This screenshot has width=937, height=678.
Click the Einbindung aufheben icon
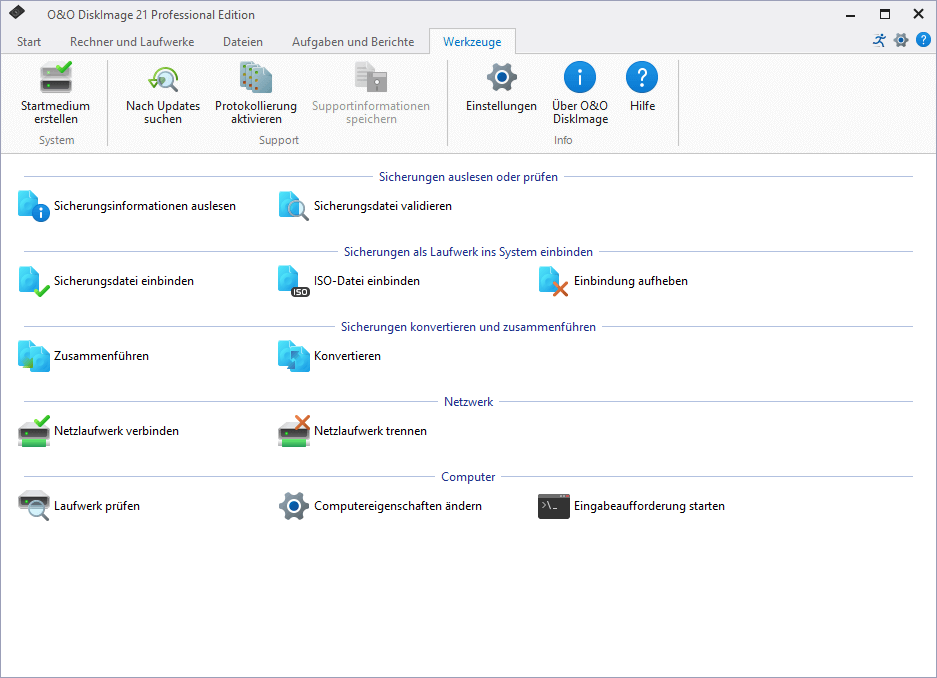point(553,281)
